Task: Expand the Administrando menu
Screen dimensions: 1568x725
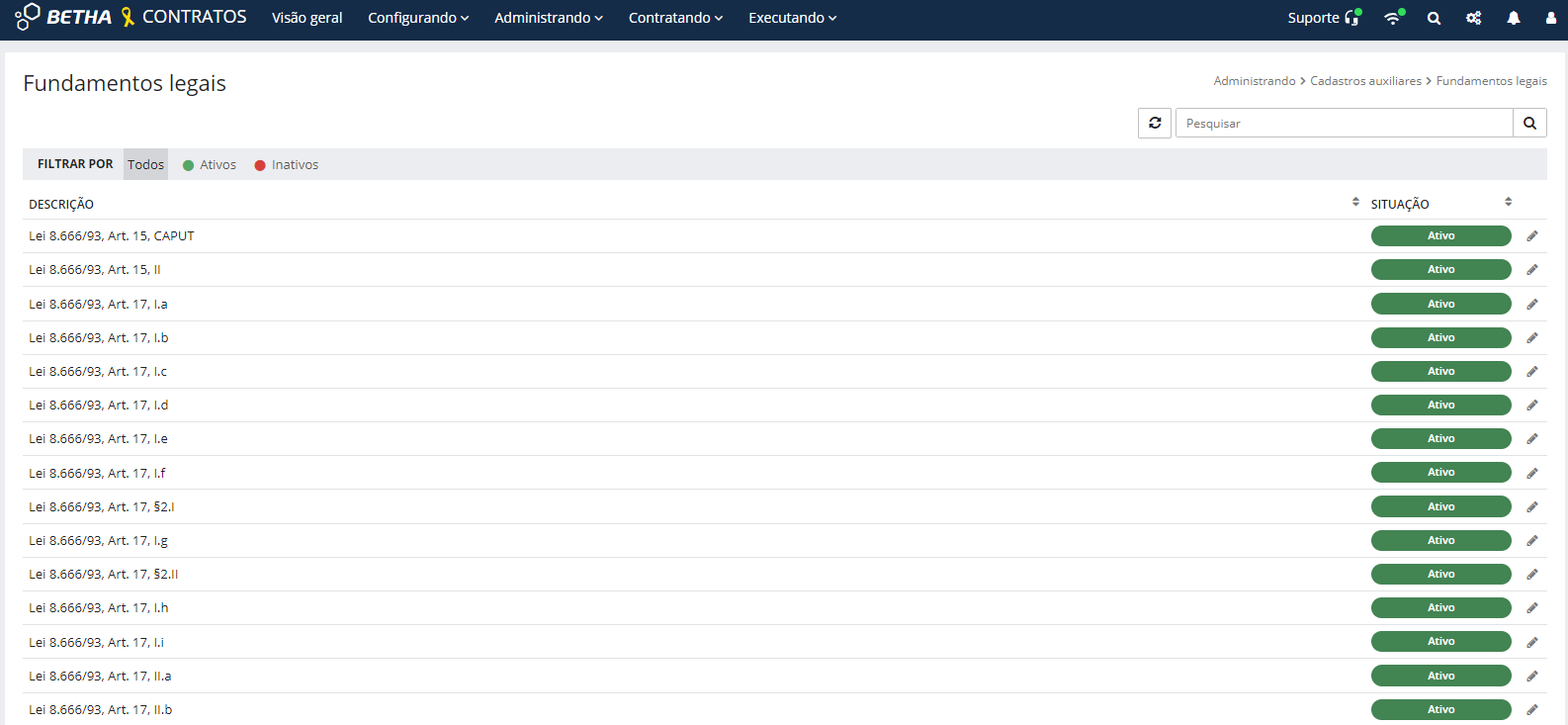Action: coord(549,18)
